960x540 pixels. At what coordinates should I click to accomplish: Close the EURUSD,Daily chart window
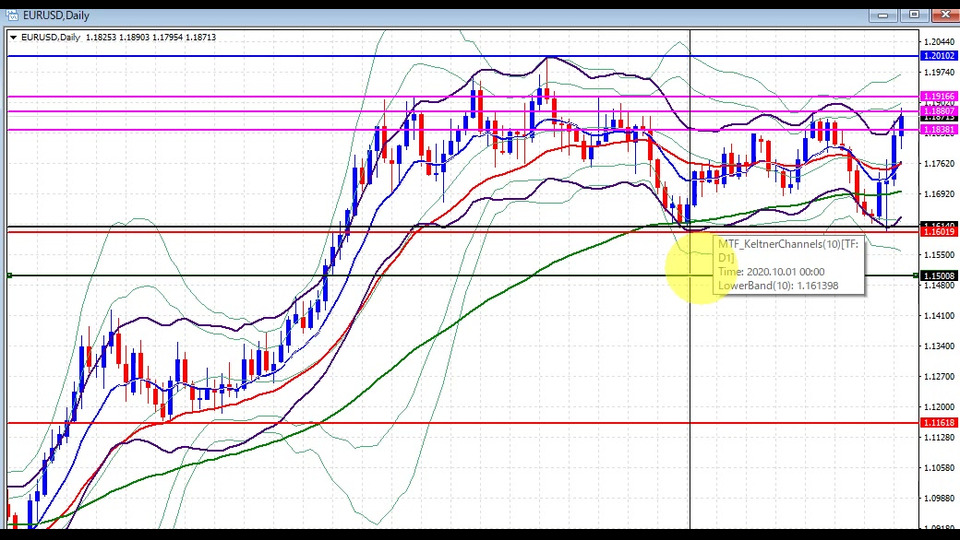(x=944, y=15)
